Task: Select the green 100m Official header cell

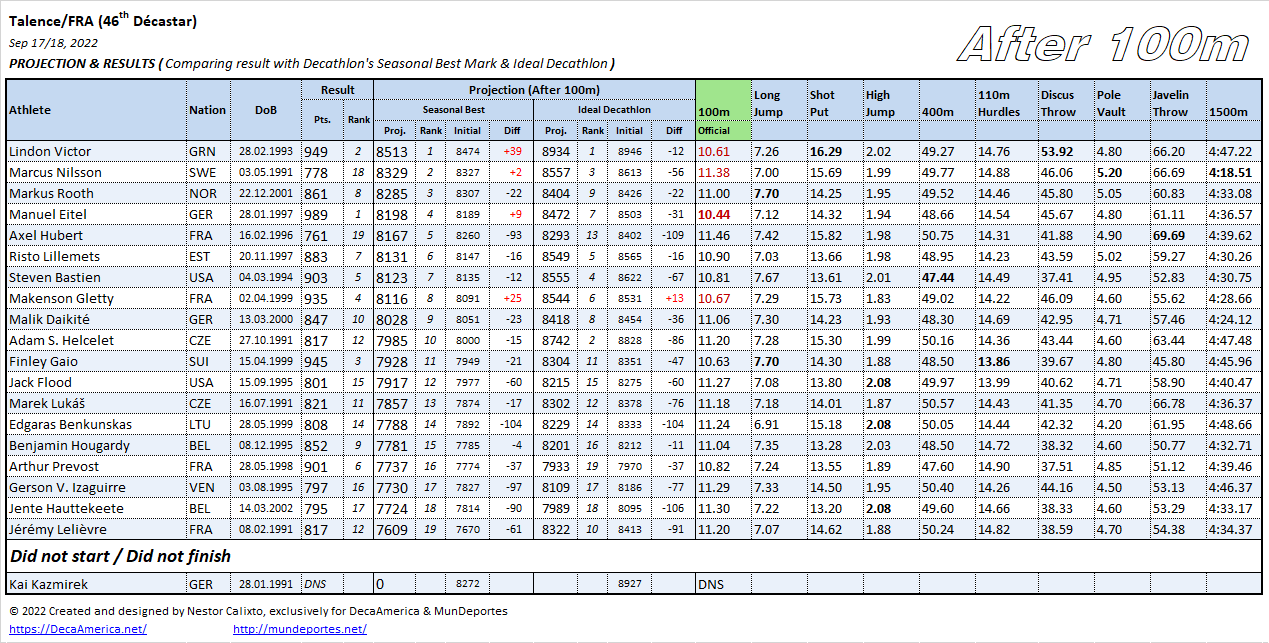Action: coord(723,110)
